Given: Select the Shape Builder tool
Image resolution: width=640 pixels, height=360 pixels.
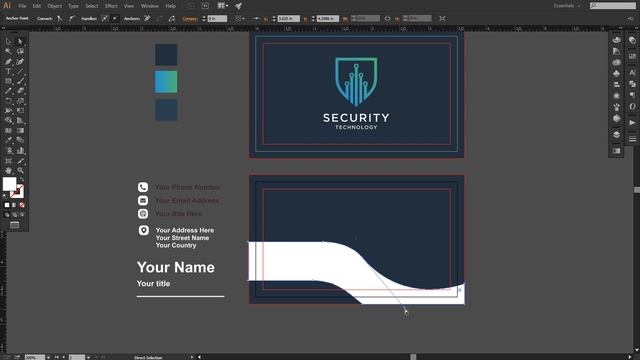Looking at the screenshot, I should [9, 120].
